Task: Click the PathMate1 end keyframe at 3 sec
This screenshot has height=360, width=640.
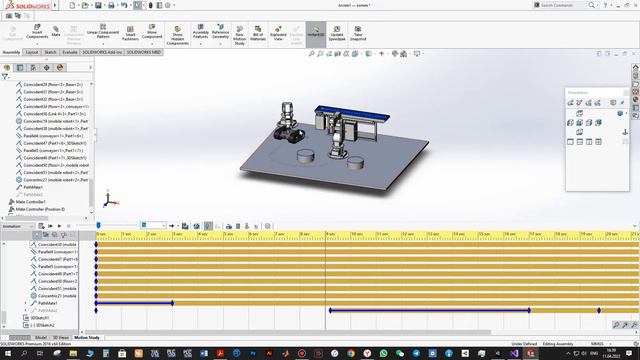Action: pos(173,303)
